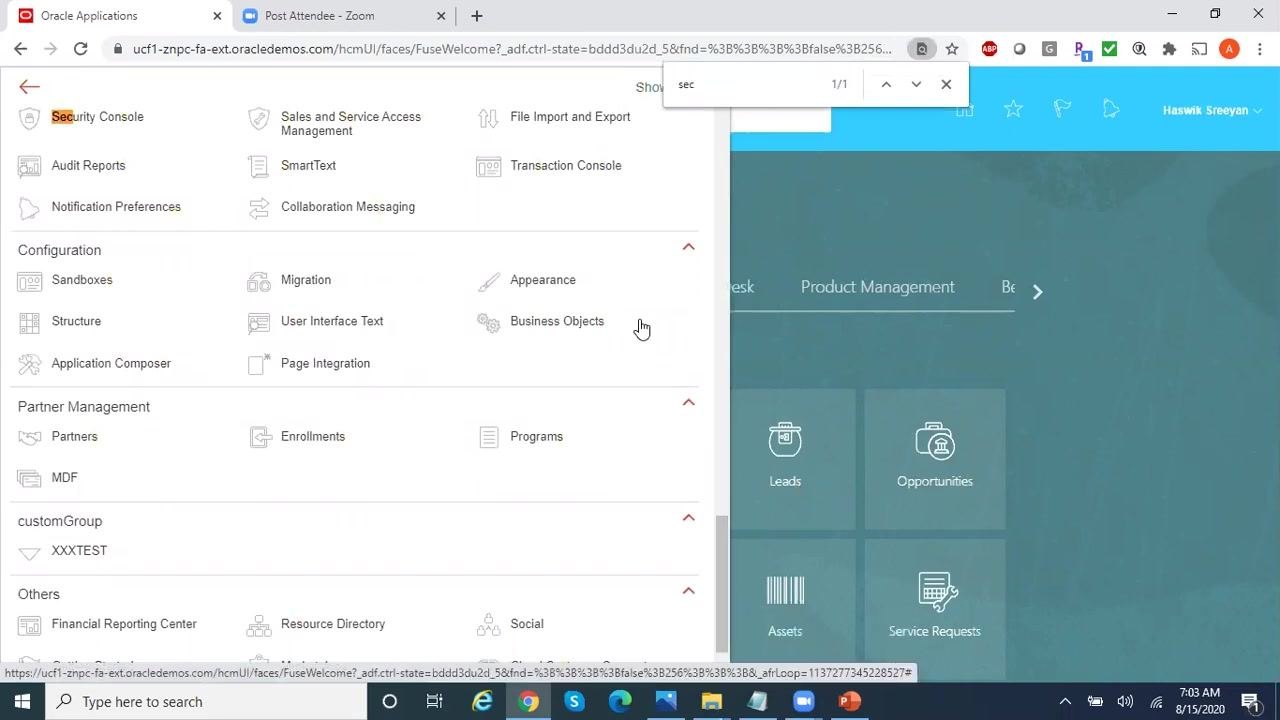
Task: Open Sandboxes icon in Configuration
Action: click(x=30, y=281)
